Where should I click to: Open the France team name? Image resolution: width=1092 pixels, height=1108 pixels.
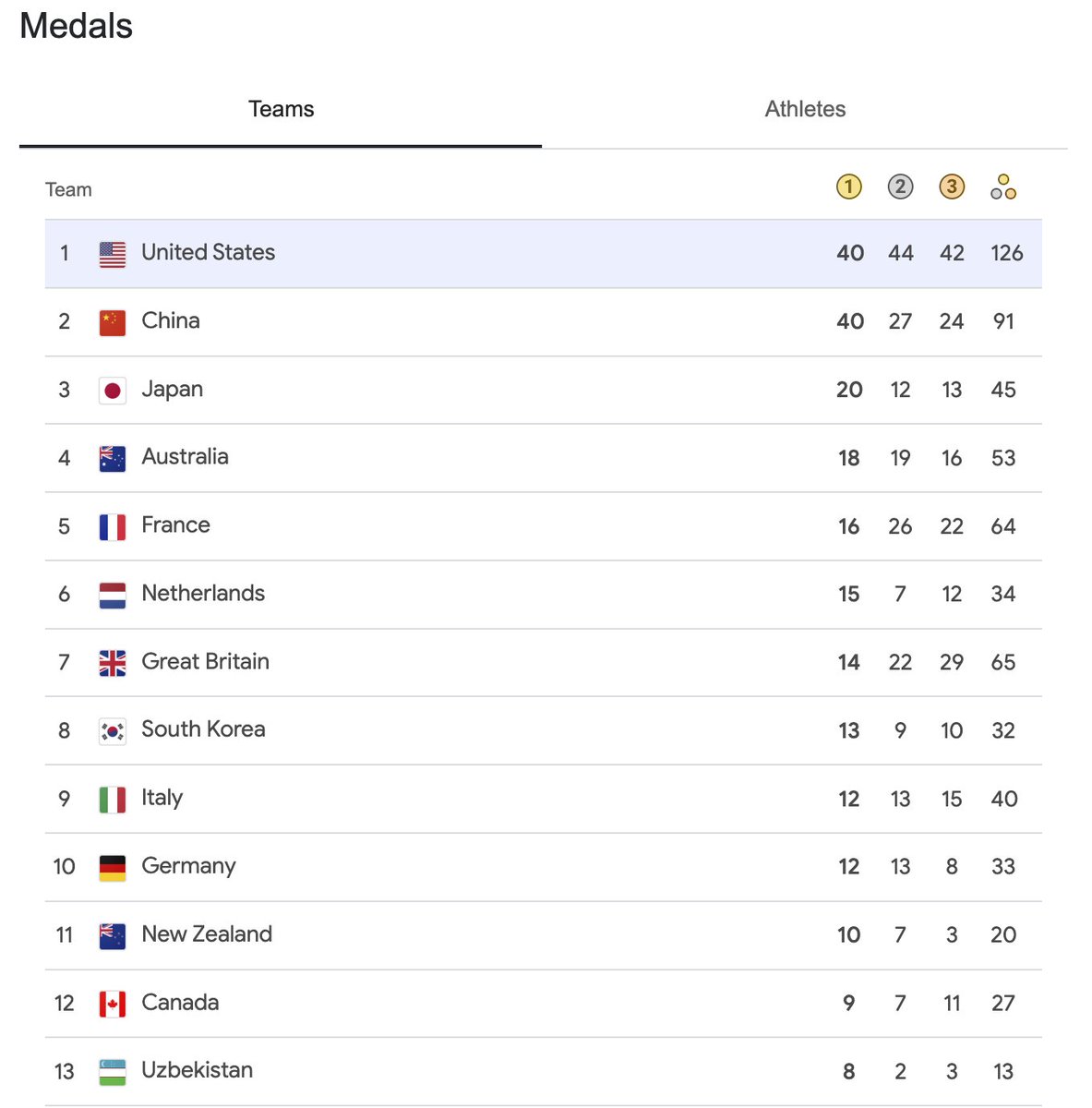pos(175,524)
